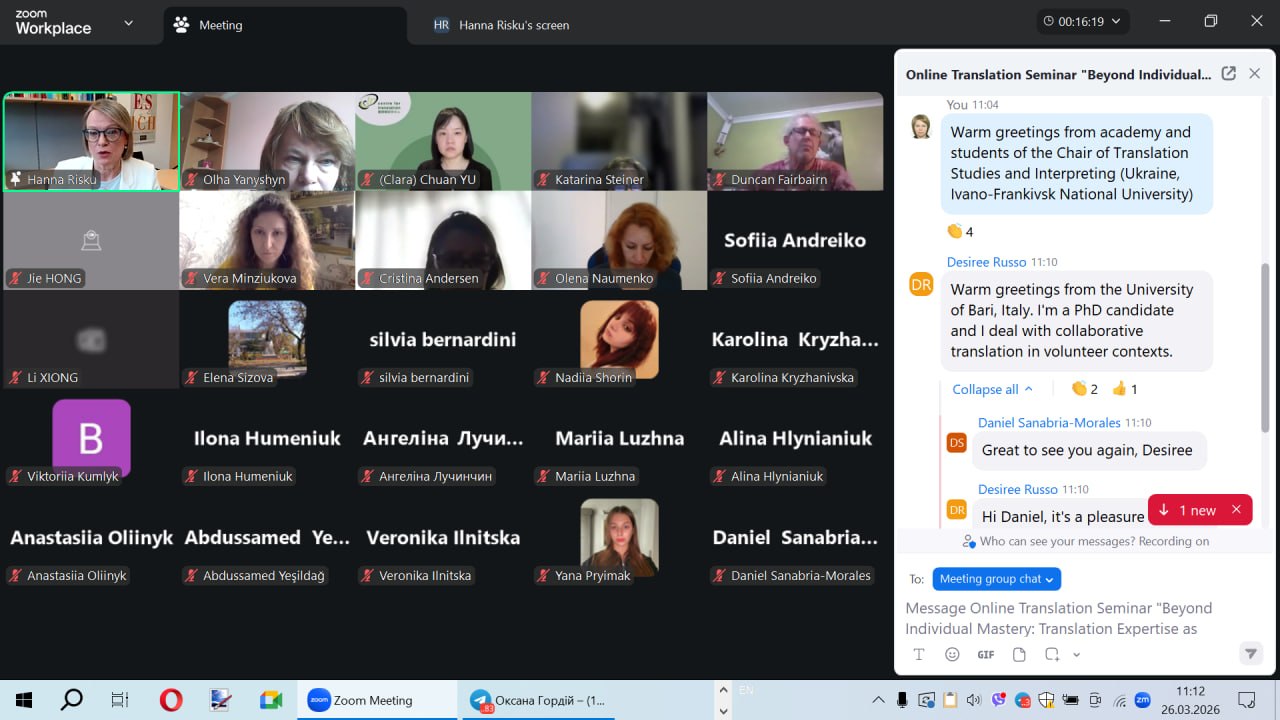Open the text formatting options in chat
Screen dimensions: 1280x720
click(x=919, y=654)
